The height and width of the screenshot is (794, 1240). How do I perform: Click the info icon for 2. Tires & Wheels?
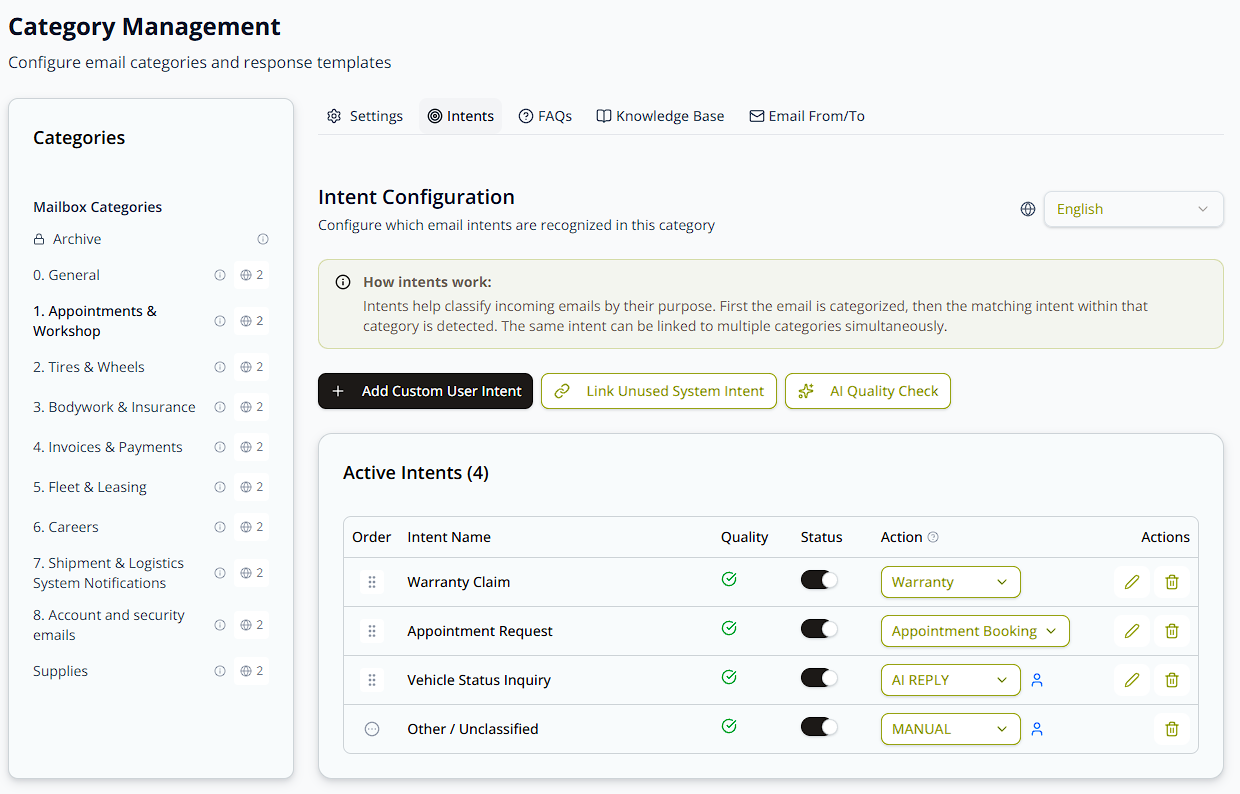(x=220, y=367)
